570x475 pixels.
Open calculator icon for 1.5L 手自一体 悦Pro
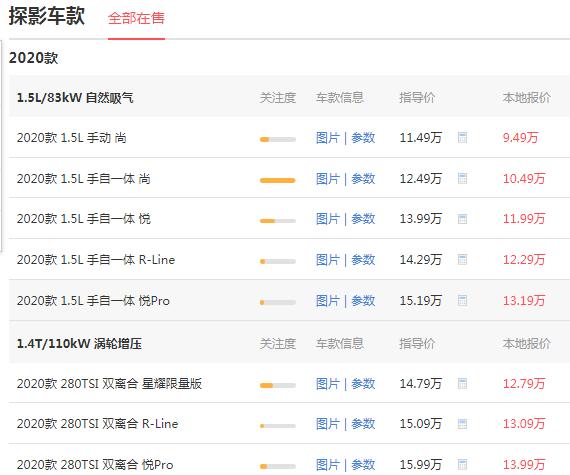(x=462, y=301)
